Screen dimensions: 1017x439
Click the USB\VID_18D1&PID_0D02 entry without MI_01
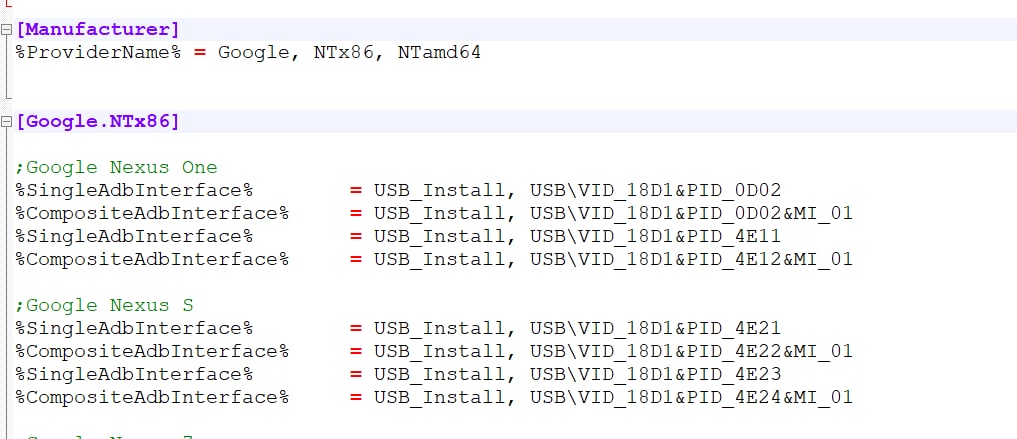click(x=656, y=191)
